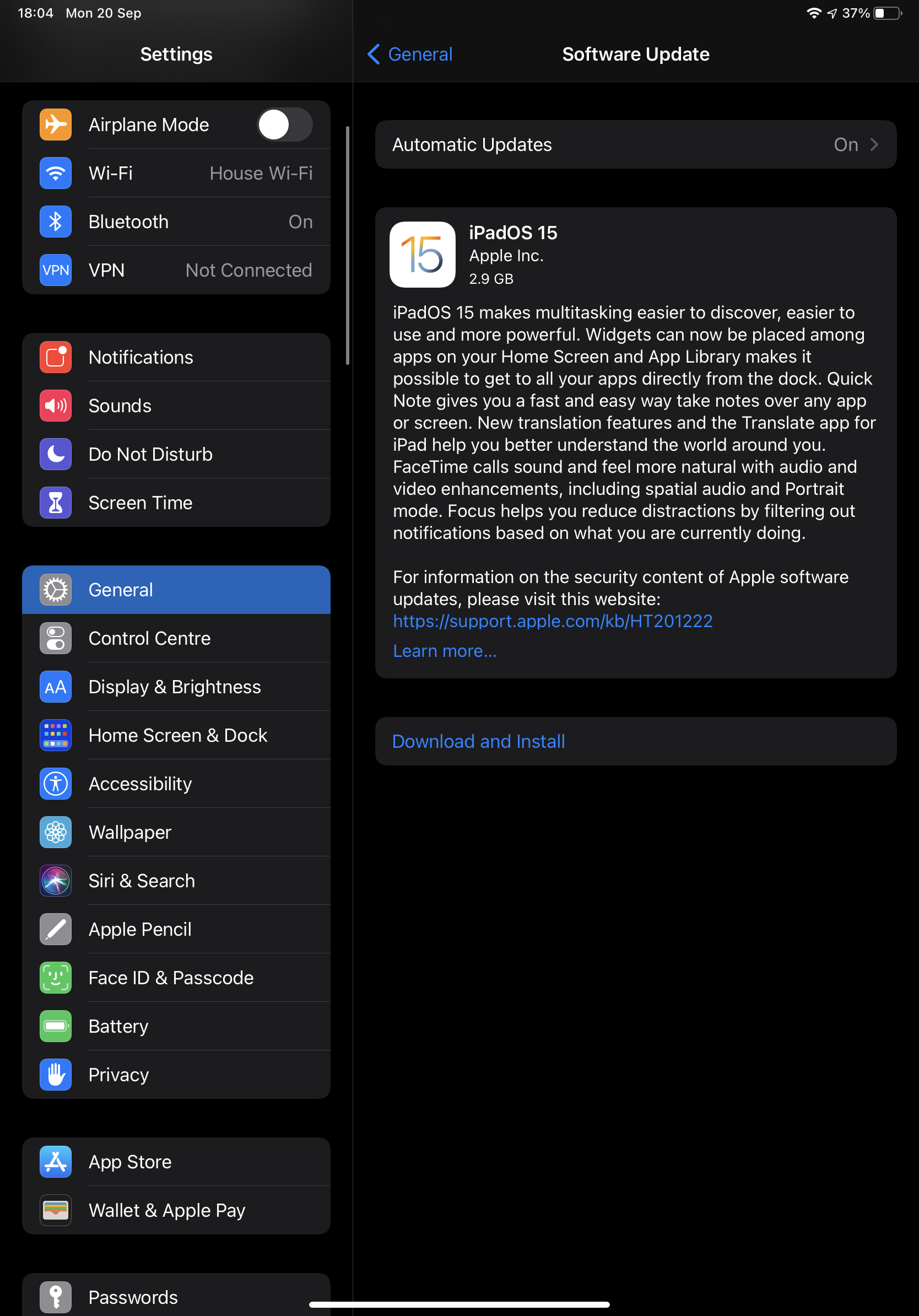The width and height of the screenshot is (919, 1316).
Task: Tap the VPN Not Connected status
Action: point(248,270)
